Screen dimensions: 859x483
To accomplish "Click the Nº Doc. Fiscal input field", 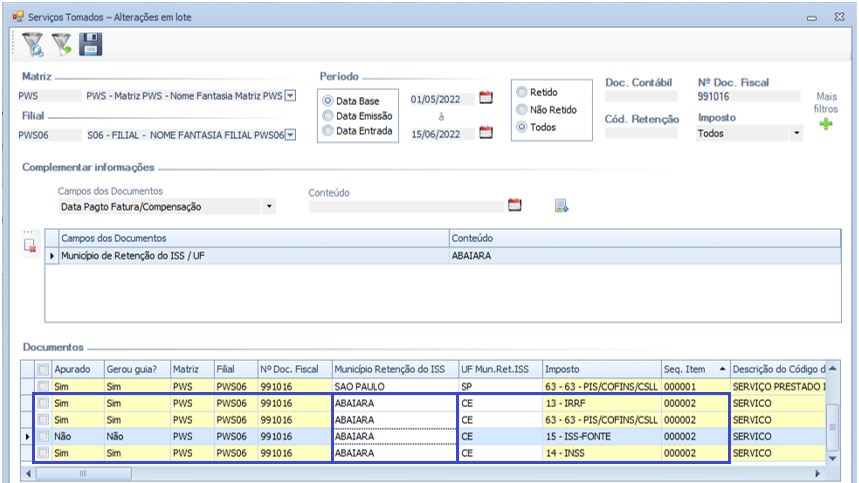I will pos(748,97).
